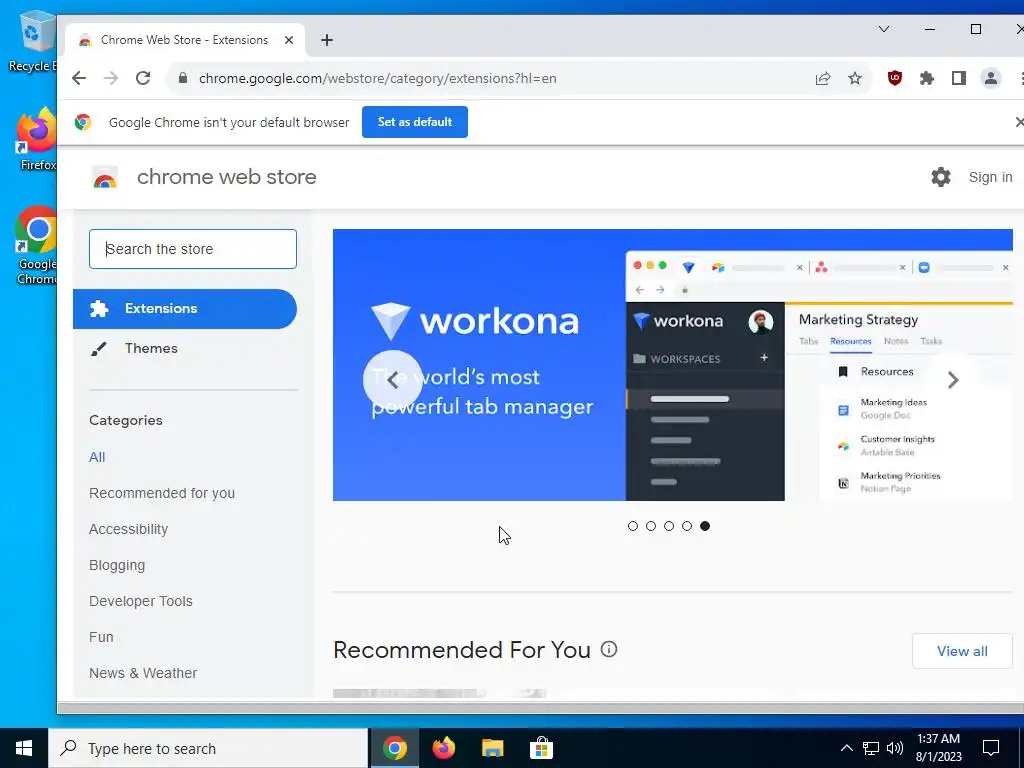Click the lock icon in address bar
Viewport: 1024px width, 768px height.
tap(184, 78)
